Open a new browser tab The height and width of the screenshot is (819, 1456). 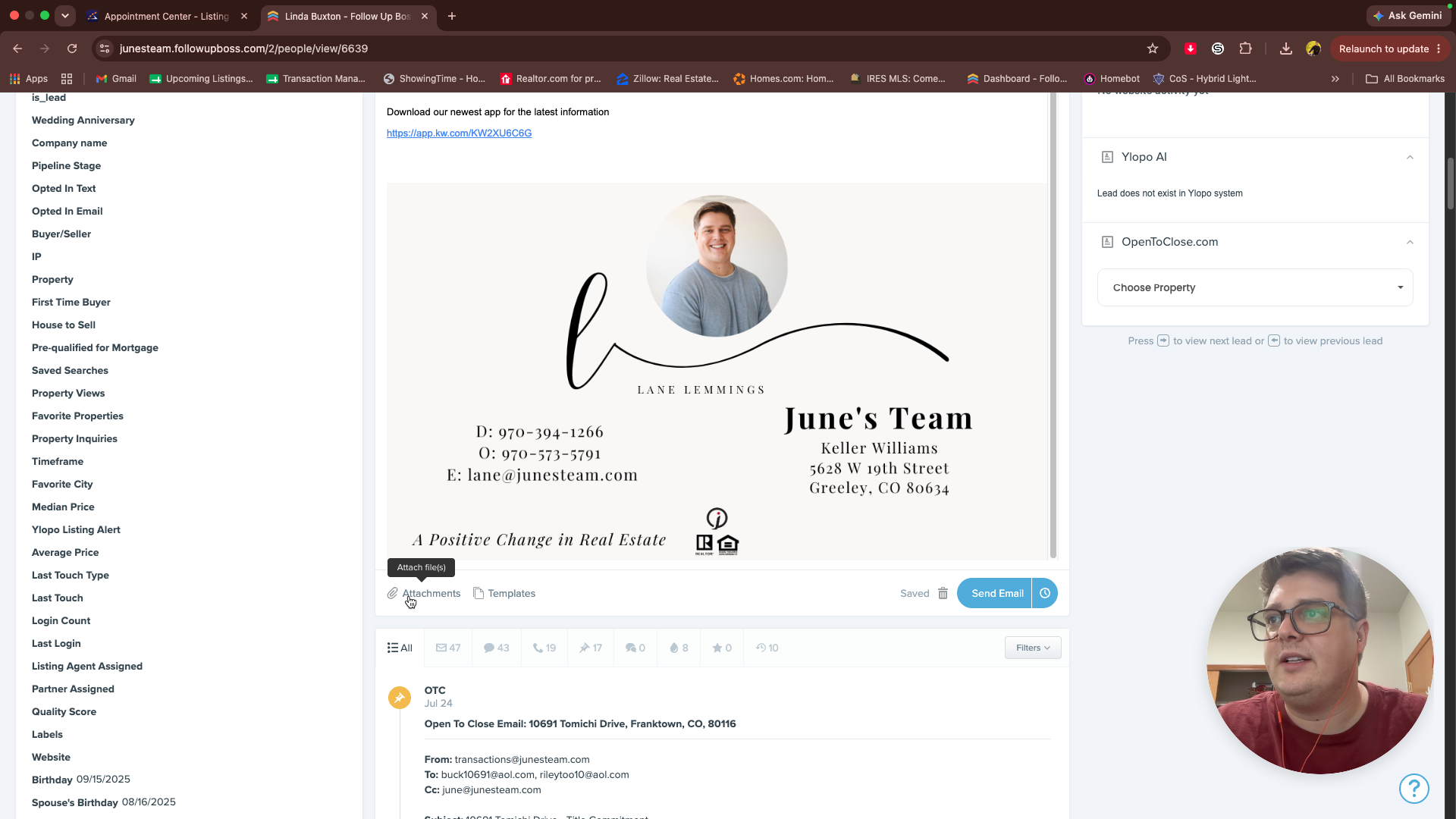point(452,16)
